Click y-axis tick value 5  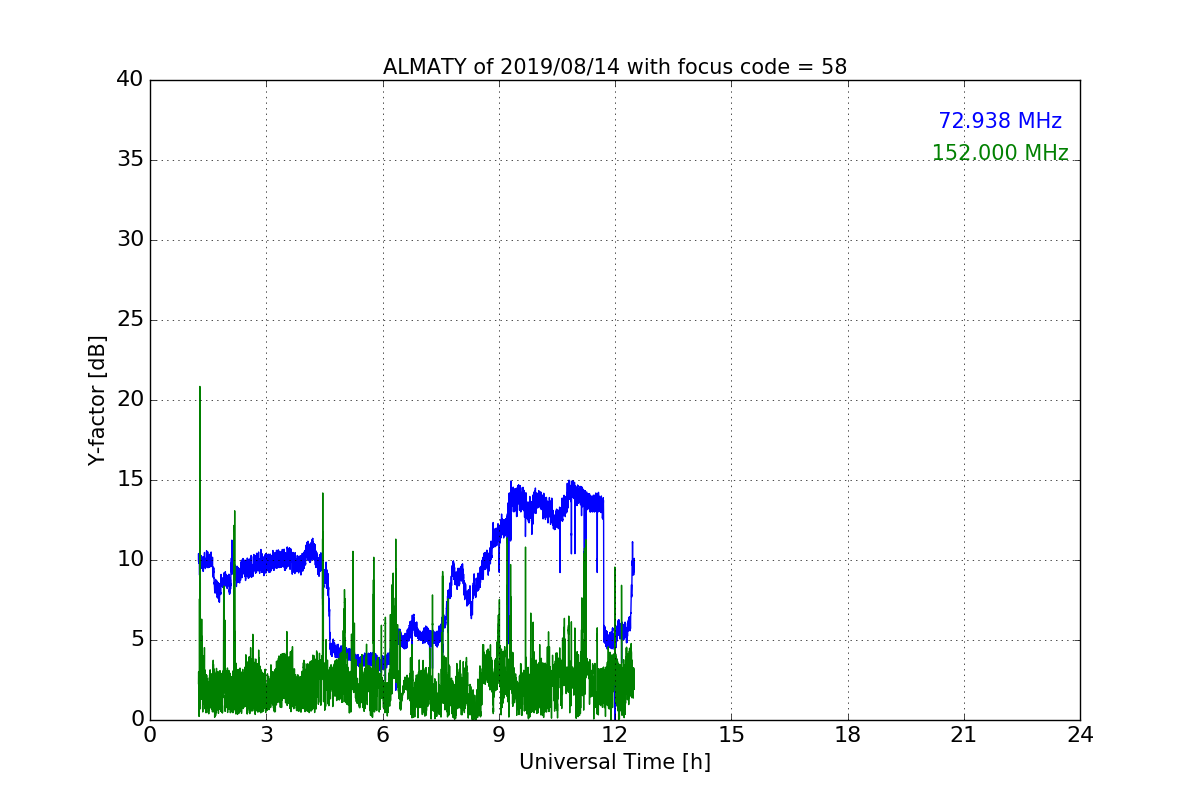click(137, 640)
